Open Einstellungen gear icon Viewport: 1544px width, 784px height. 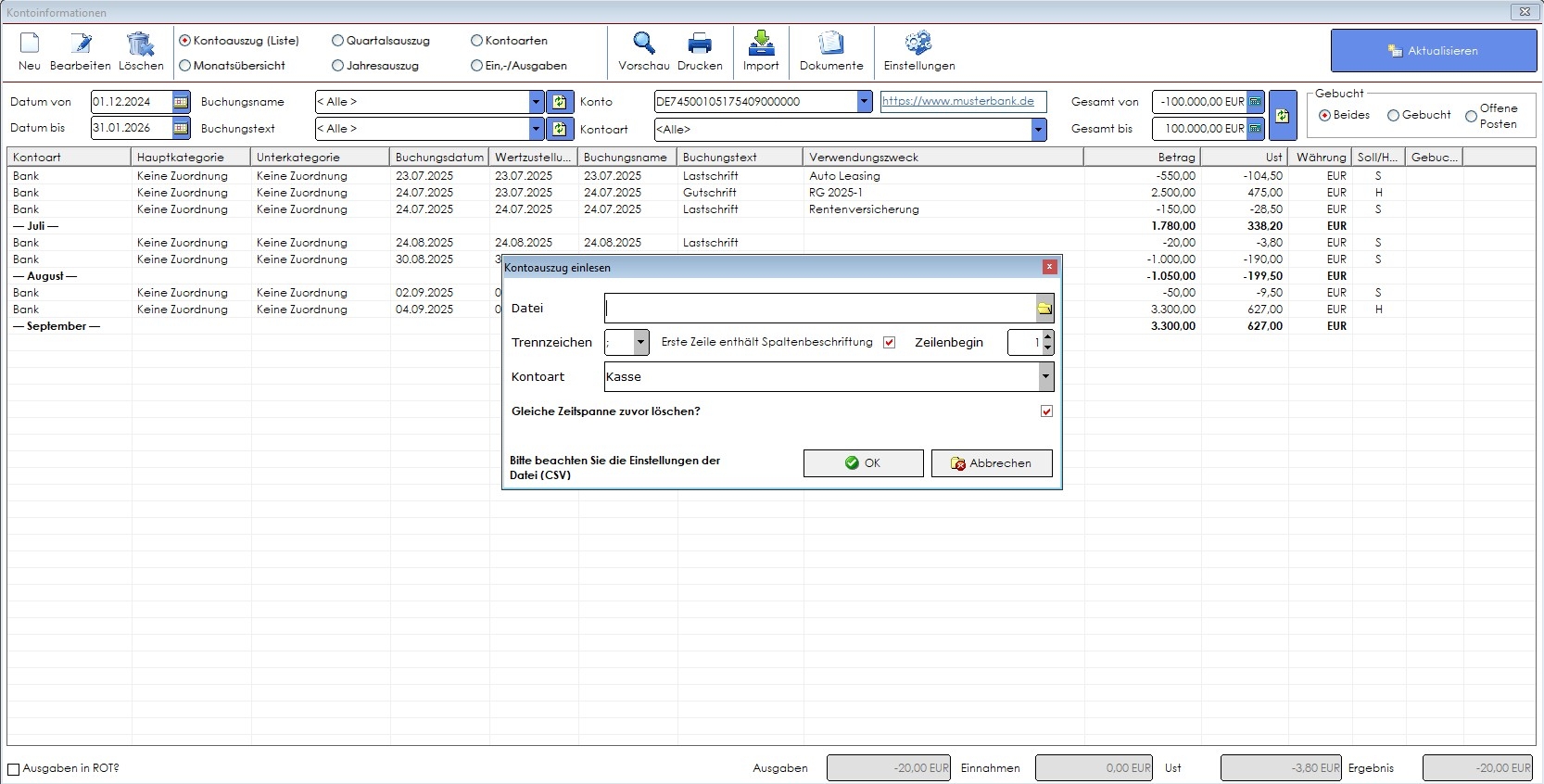coord(918,44)
